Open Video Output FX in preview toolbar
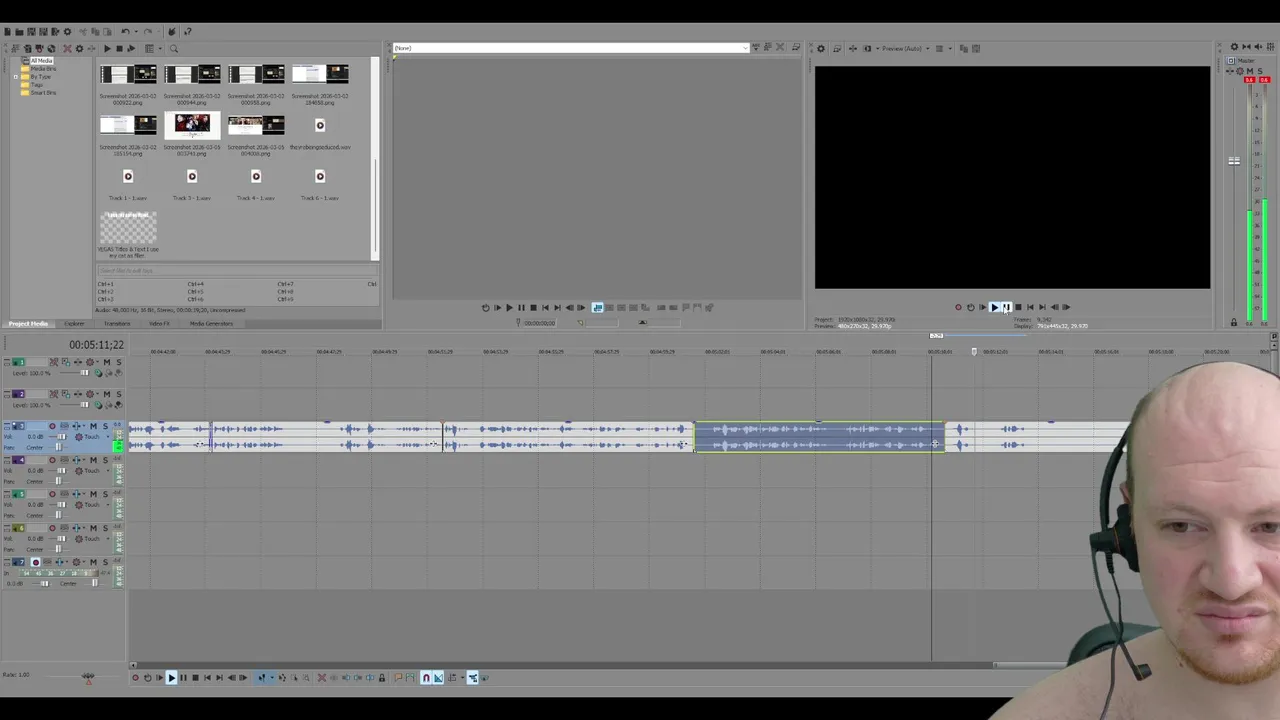The image size is (1280, 720). click(x=853, y=48)
